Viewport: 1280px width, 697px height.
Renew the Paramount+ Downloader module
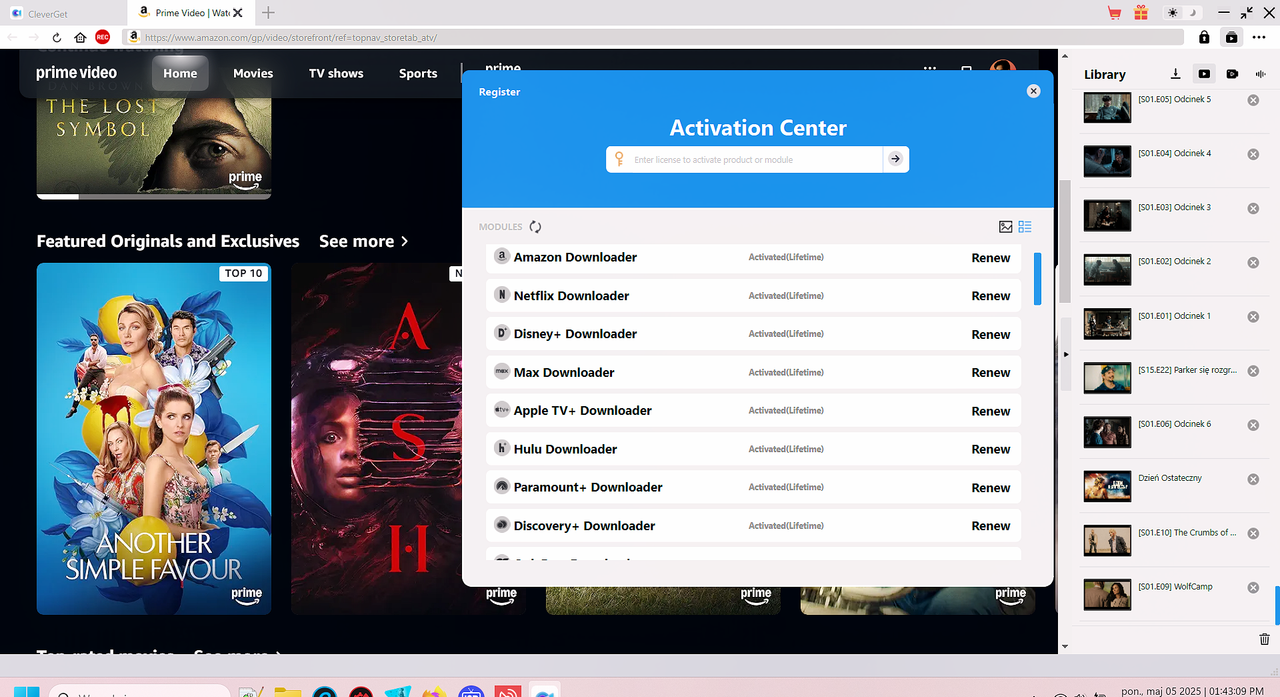coord(991,487)
